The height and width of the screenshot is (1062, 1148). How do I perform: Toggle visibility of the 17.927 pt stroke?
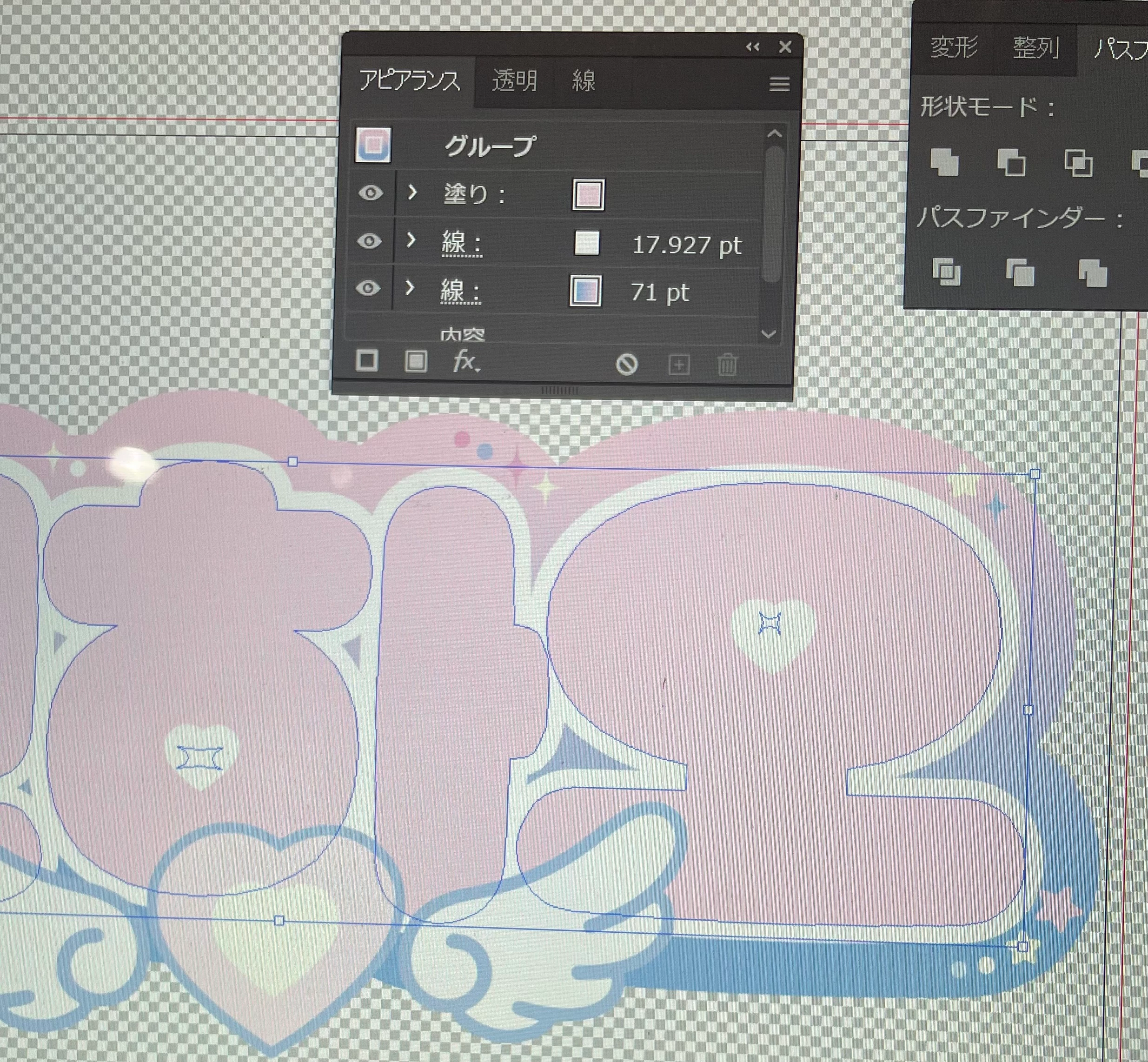tap(370, 240)
